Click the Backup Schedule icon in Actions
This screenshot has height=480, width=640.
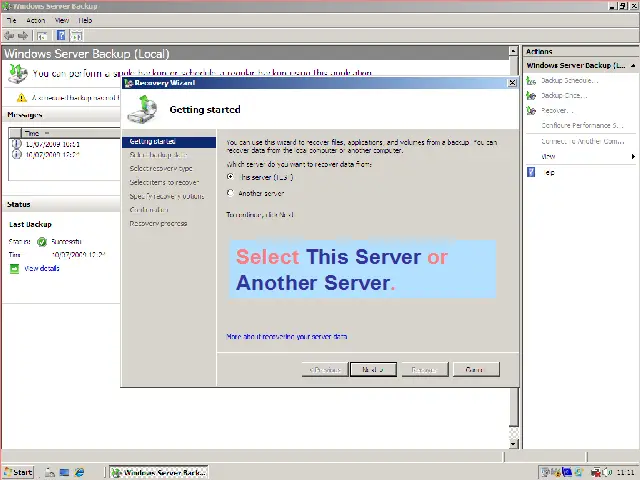point(531,81)
